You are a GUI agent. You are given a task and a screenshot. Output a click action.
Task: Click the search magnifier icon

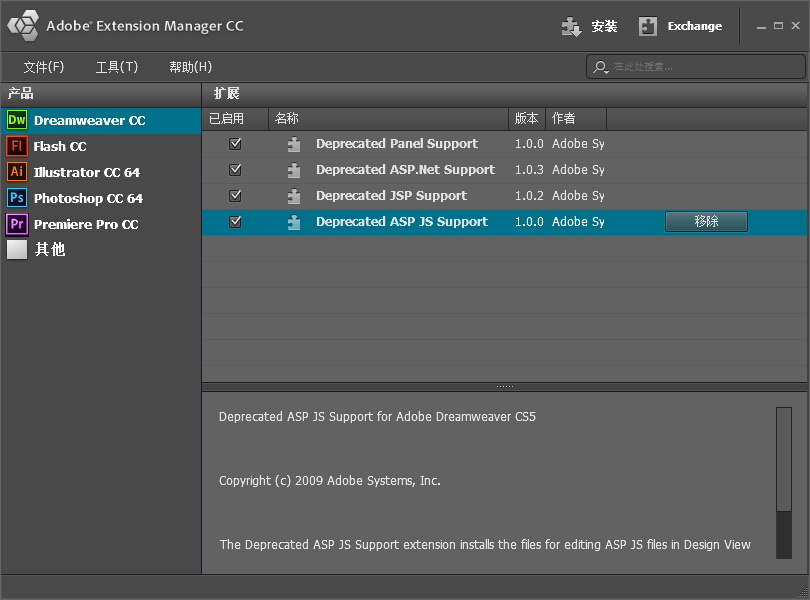600,67
